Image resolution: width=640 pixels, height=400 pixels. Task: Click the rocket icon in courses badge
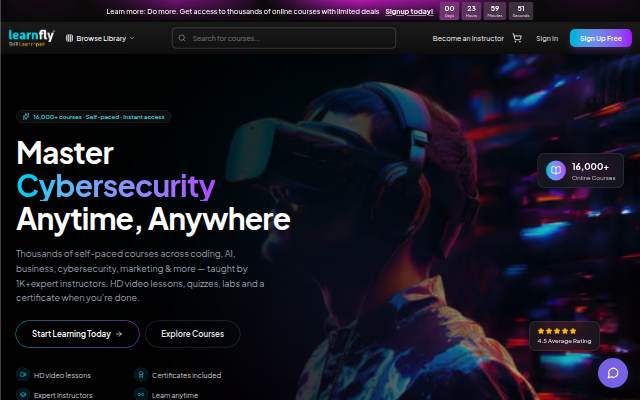[26, 117]
